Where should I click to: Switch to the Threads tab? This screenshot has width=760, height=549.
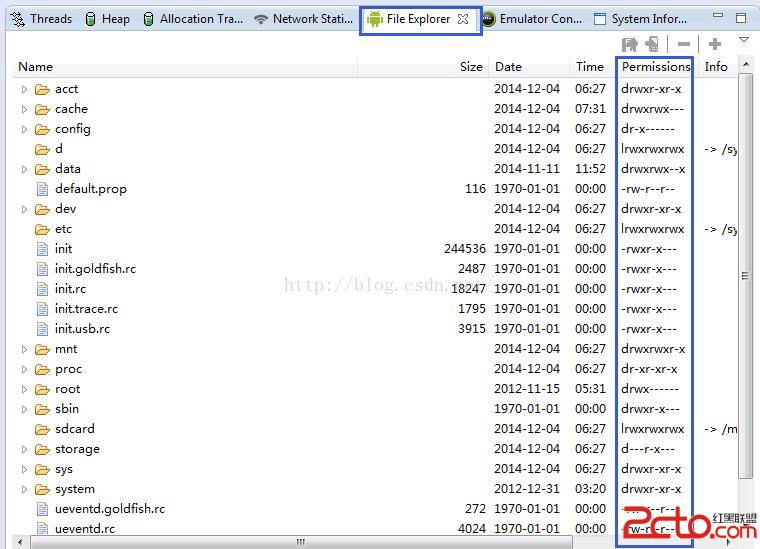(42, 19)
